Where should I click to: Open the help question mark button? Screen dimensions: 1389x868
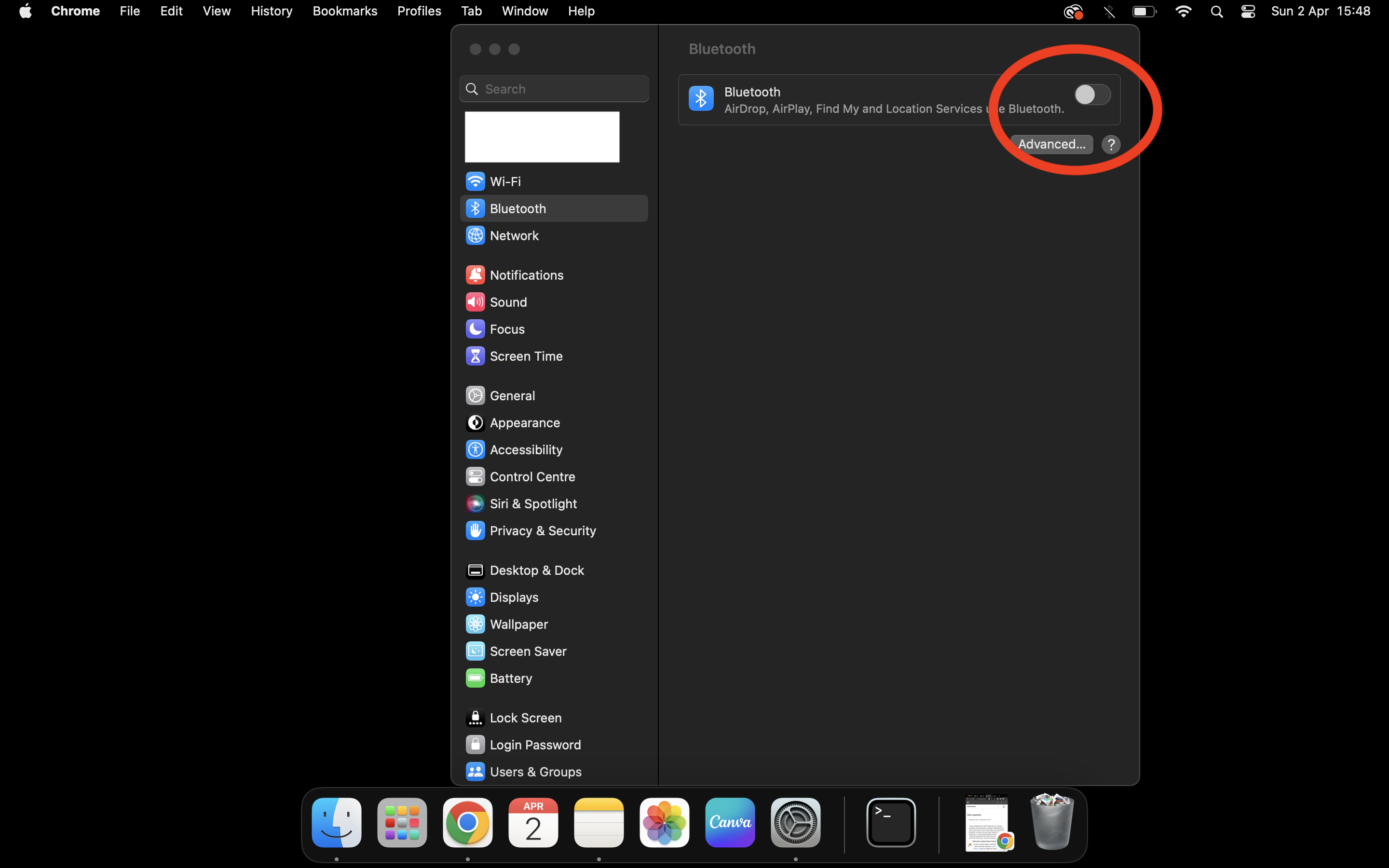point(1111,145)
